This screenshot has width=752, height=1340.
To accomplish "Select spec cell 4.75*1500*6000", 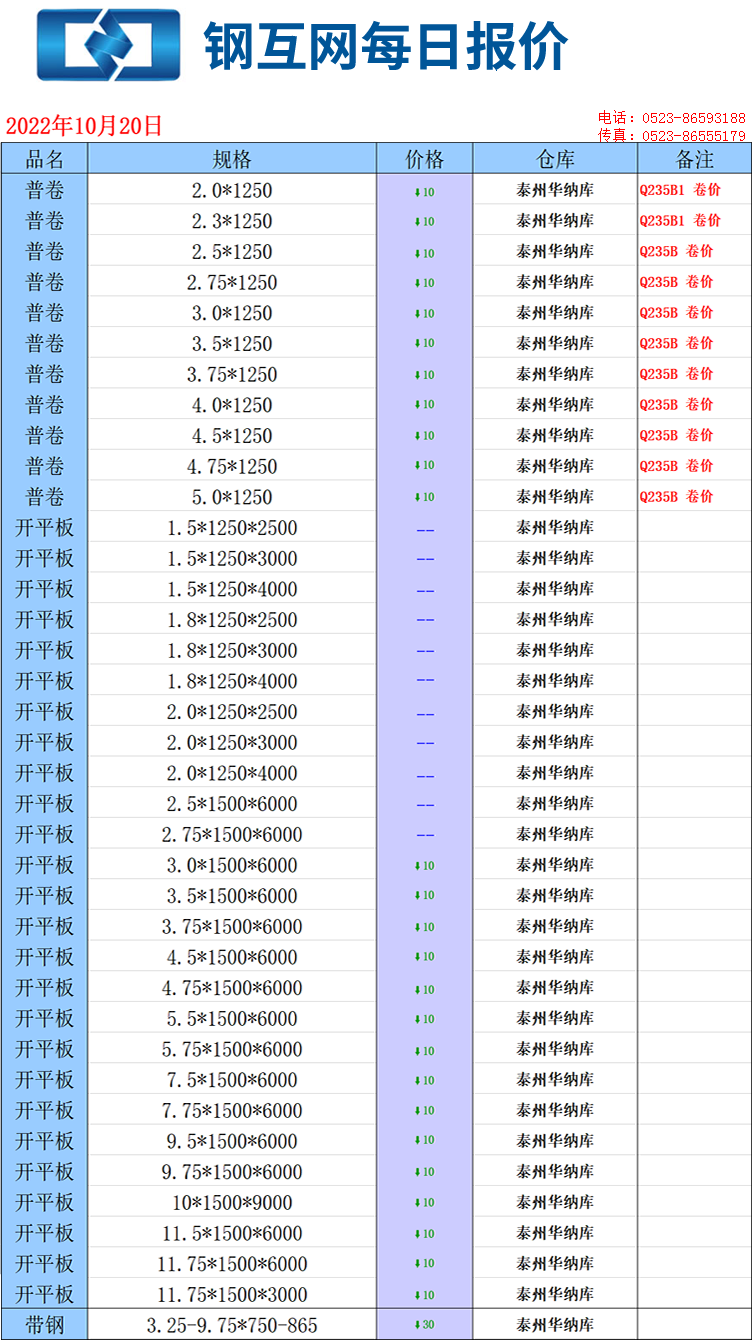I will (232, 988).
